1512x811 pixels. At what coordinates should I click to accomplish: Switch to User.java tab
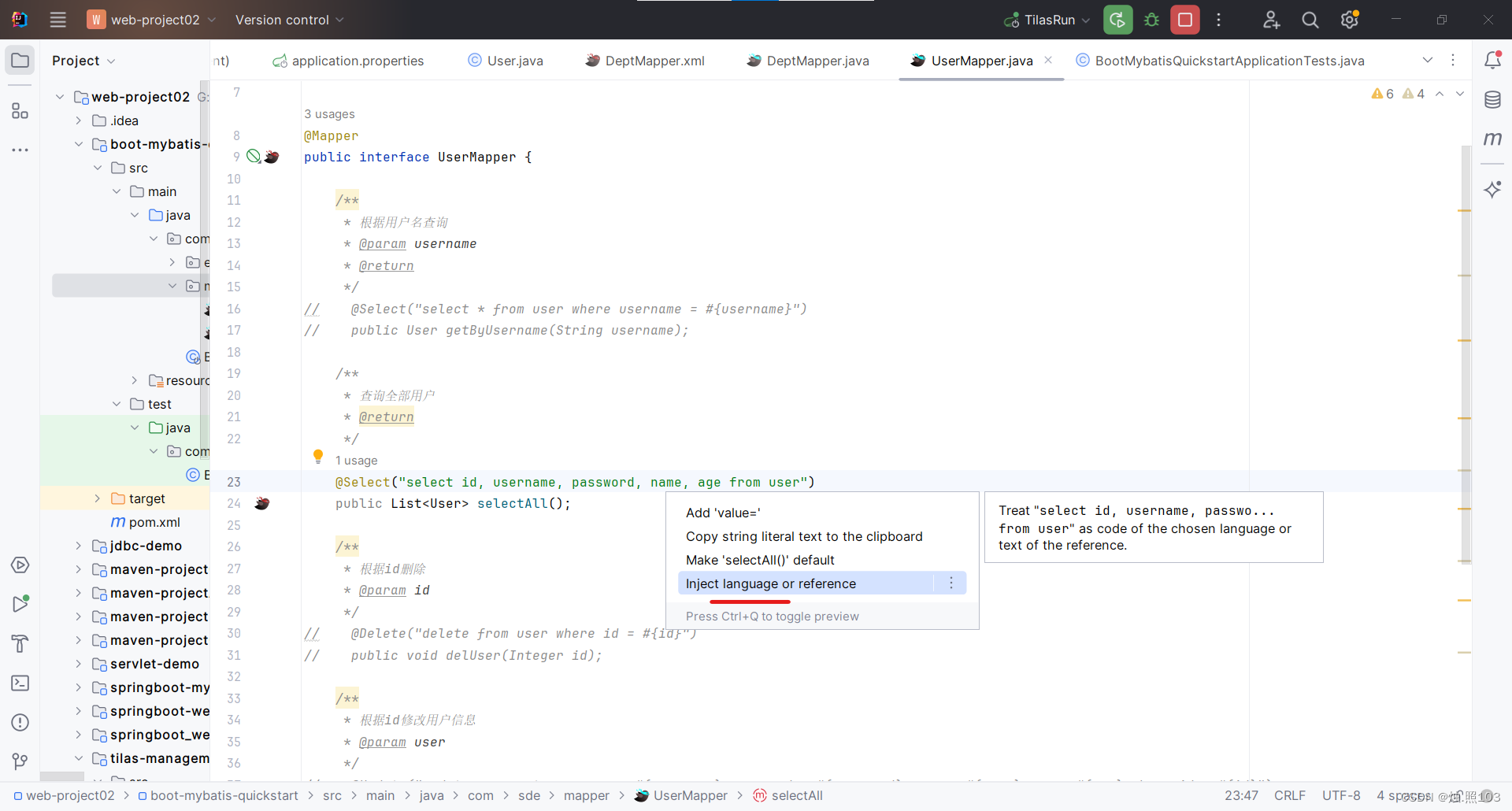click(x=506, y=61)
